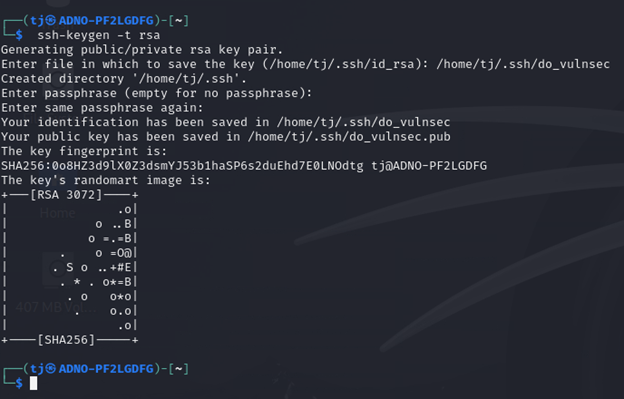Click the SHA256 fingerprint string
This screenshot has width=624, height=399.
click(x=182, y=165)
